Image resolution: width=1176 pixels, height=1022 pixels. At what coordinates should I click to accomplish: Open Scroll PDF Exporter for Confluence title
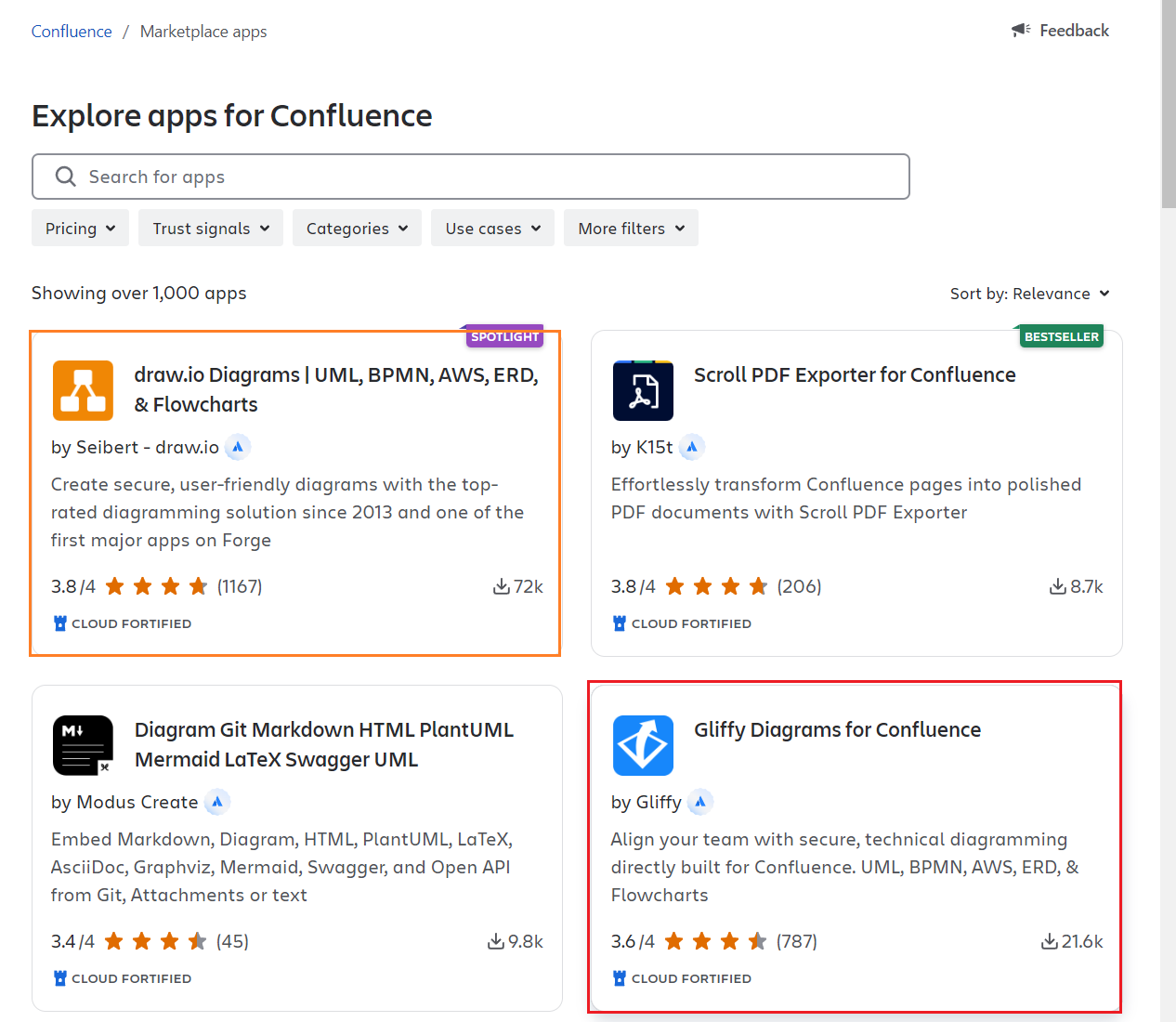(x=855, y=374)
